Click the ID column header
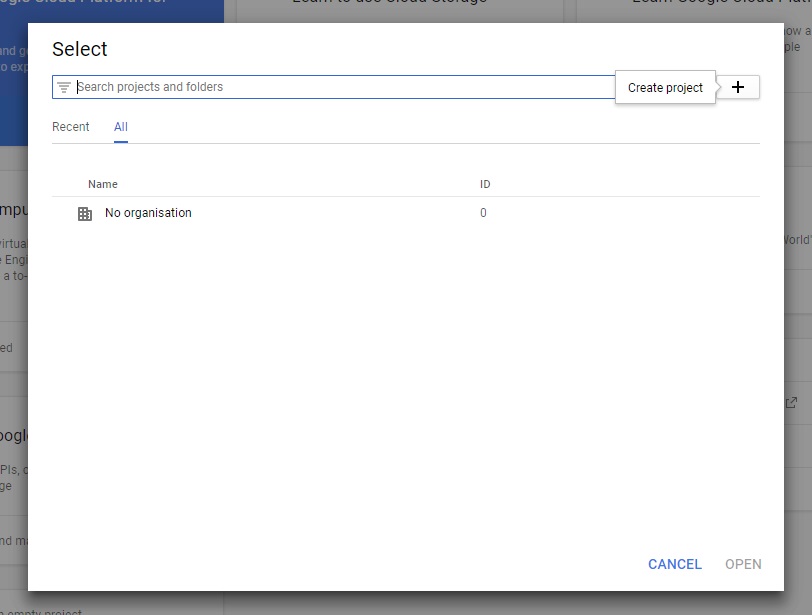The width and height of the screenshot is (812, 615). (485, 184)
